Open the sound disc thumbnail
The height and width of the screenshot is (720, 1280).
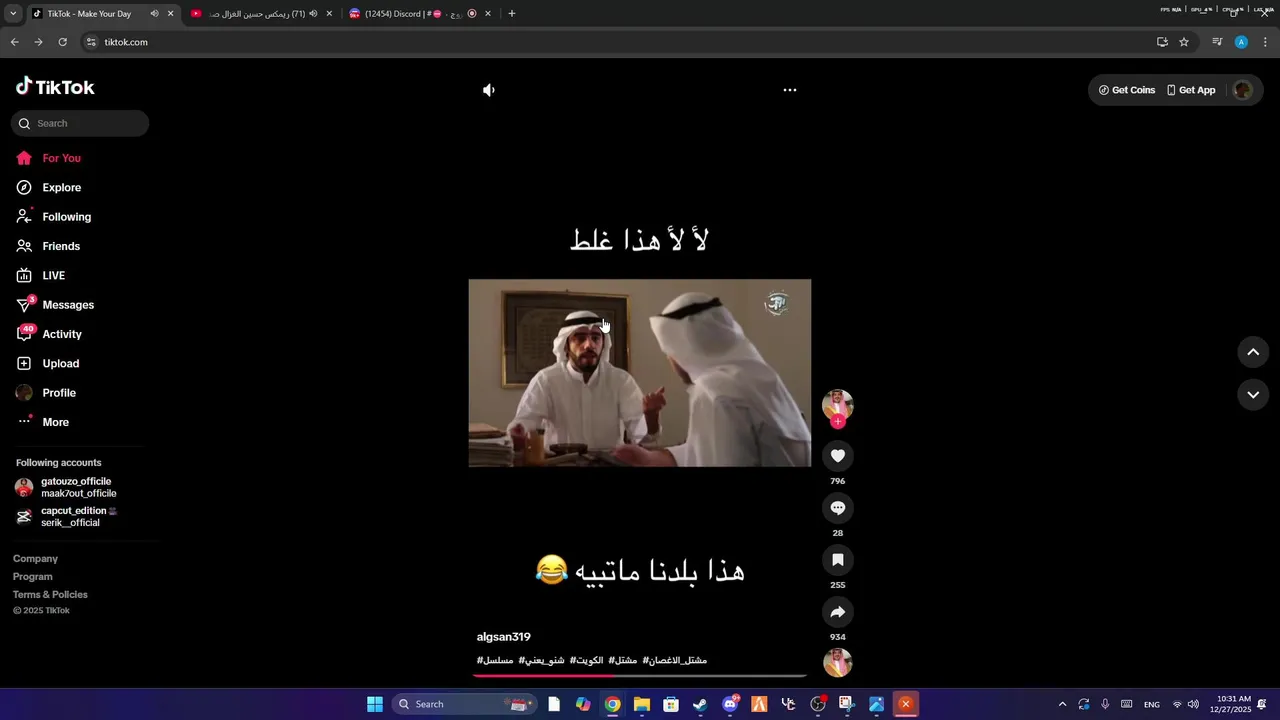838,662
